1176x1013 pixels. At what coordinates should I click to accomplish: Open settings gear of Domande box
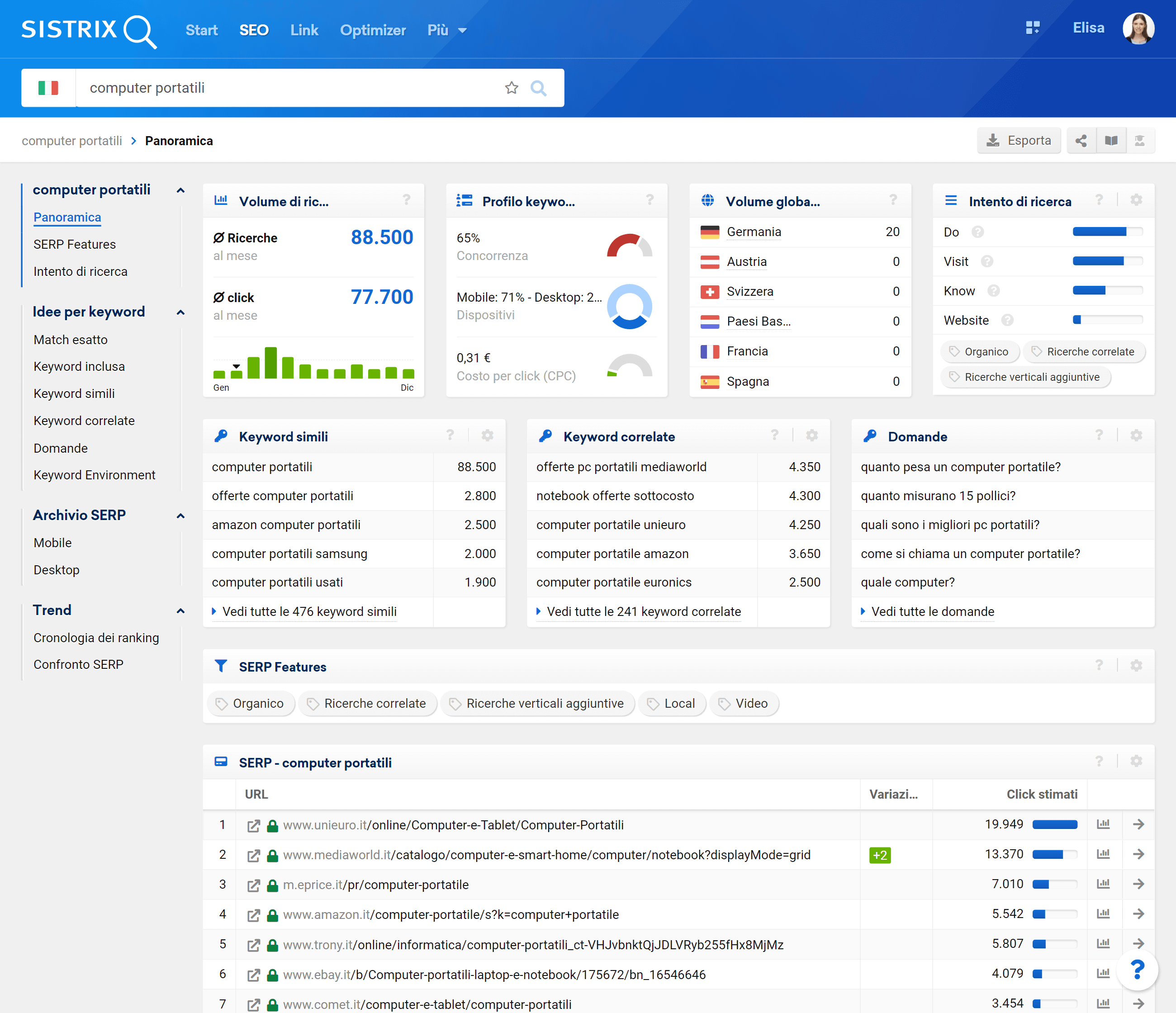coord(1136,435)
